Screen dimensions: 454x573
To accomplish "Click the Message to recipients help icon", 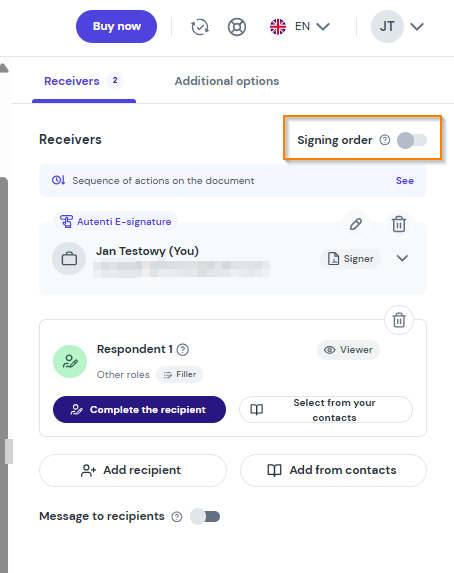I will [x=177, y=517].
